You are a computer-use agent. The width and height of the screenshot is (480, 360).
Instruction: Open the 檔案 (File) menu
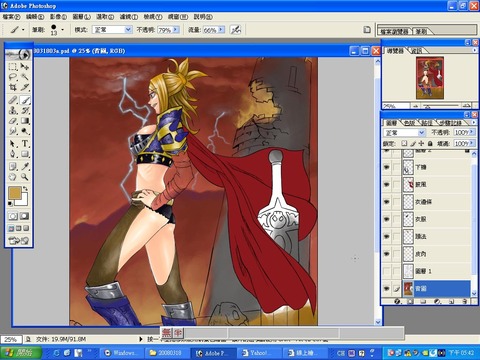[x=11, y=17]
